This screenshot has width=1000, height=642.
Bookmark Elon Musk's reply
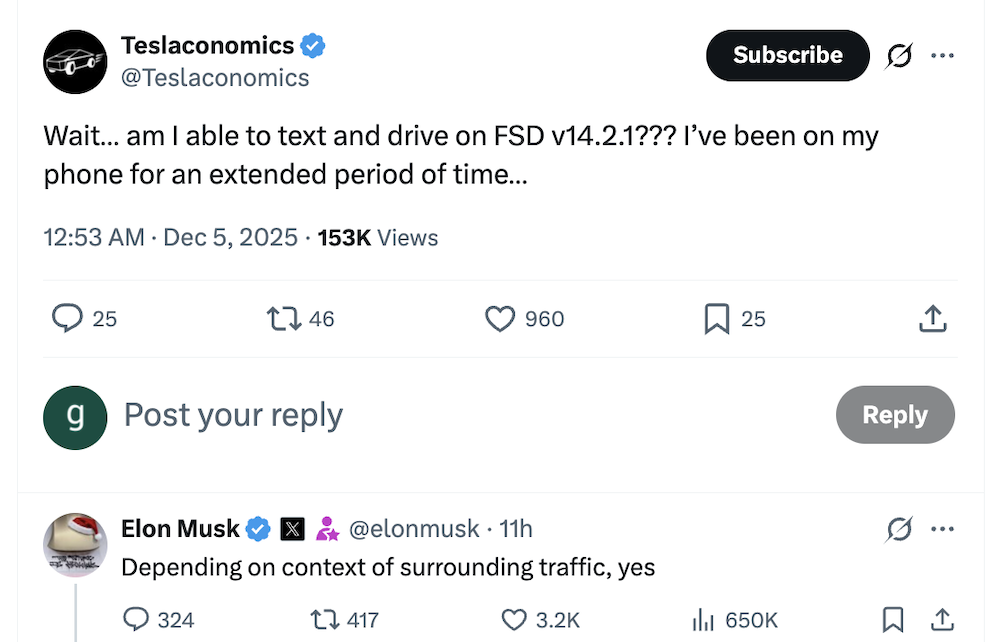(x=894, y=620)
